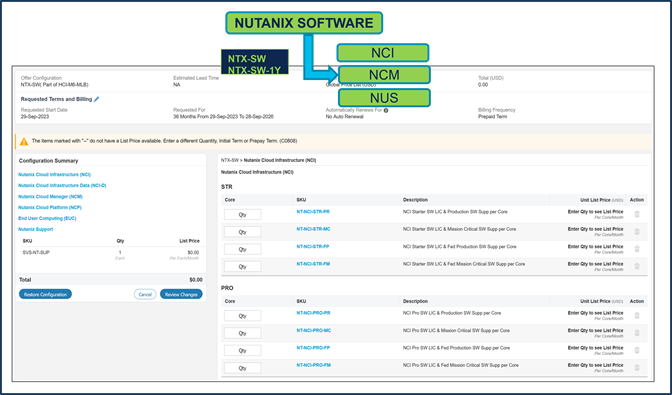Click trash icon in NT-NCI-PRO-FM row
The height and width of the screenshot is (395, 672).
click(637, 368)
